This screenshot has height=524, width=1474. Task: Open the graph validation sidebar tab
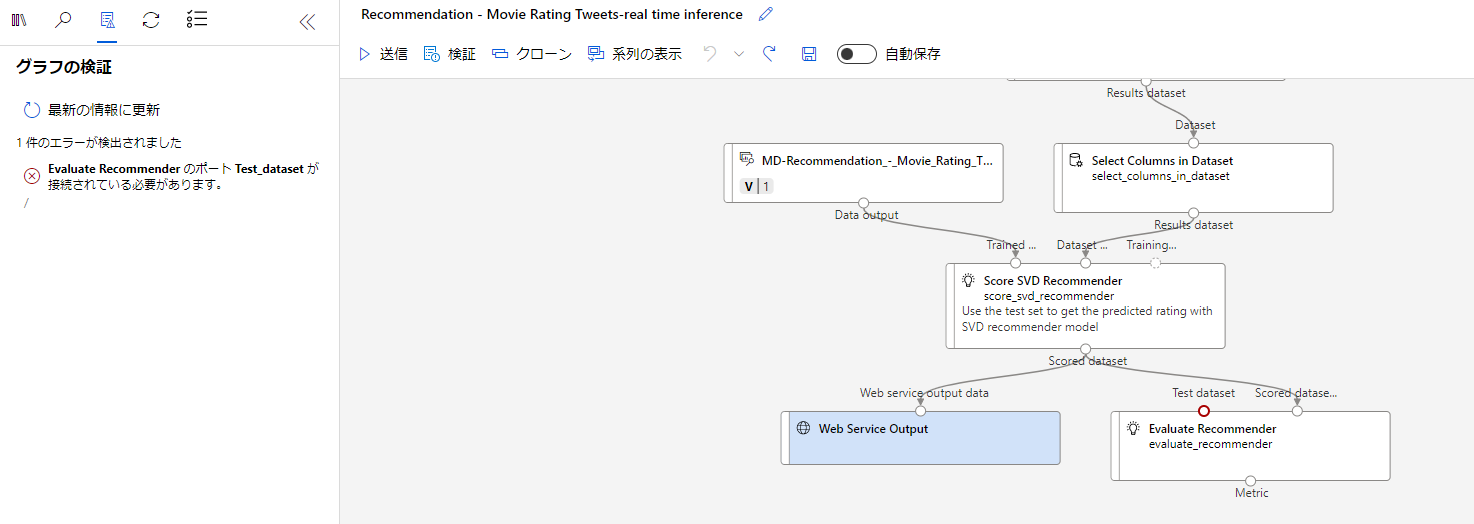click(107, 20)
